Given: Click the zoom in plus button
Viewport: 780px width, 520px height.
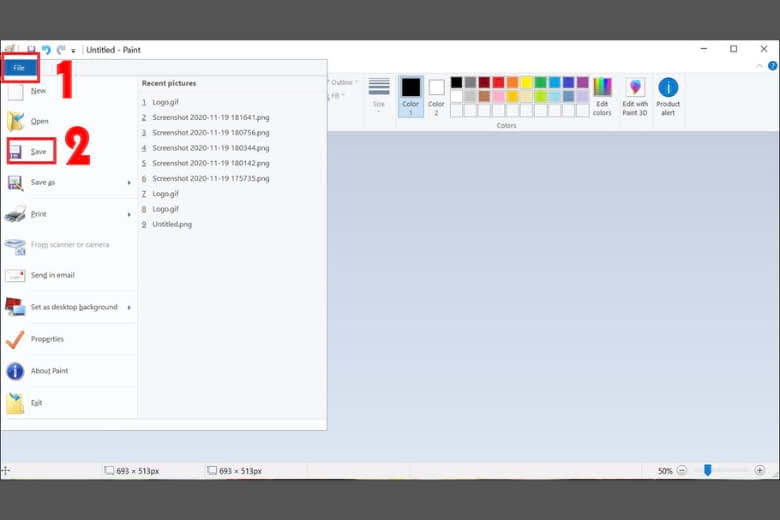Looking at the screenshot, I should coord(760,470).
